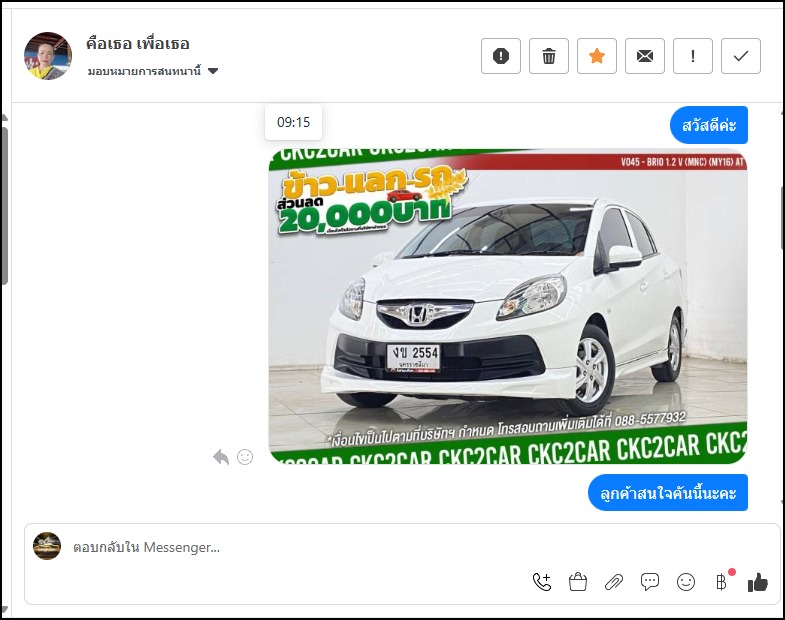Screen dimensions: 785x620
Task: Open the shopping bag products icon
Action: pyautogui.click(x=578, y=582)
